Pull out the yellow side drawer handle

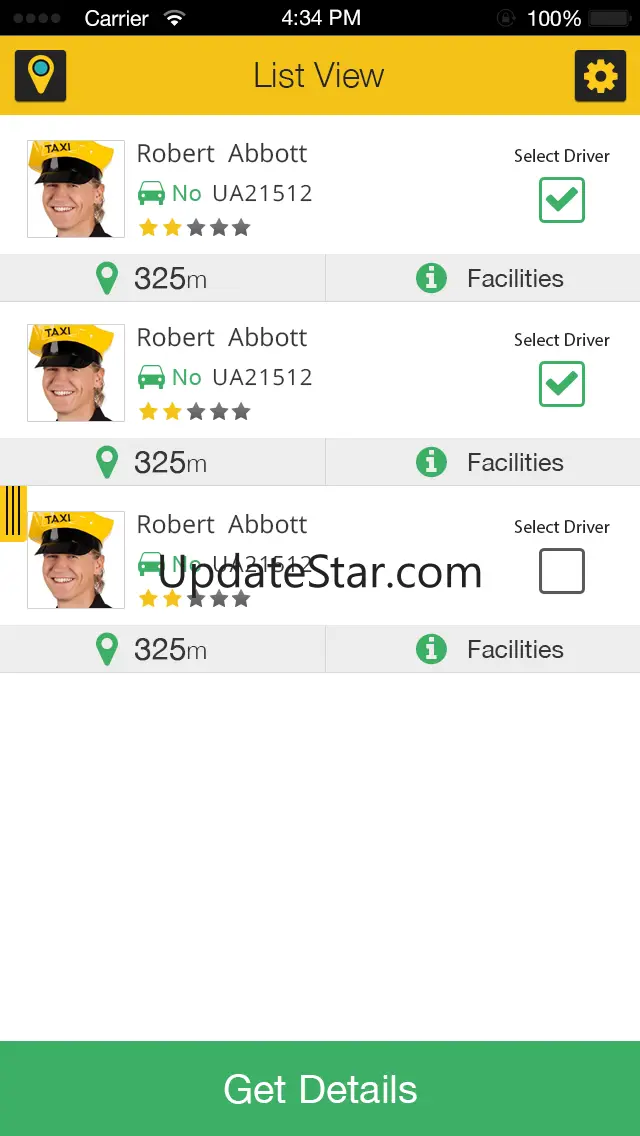[x=13, y=514]
